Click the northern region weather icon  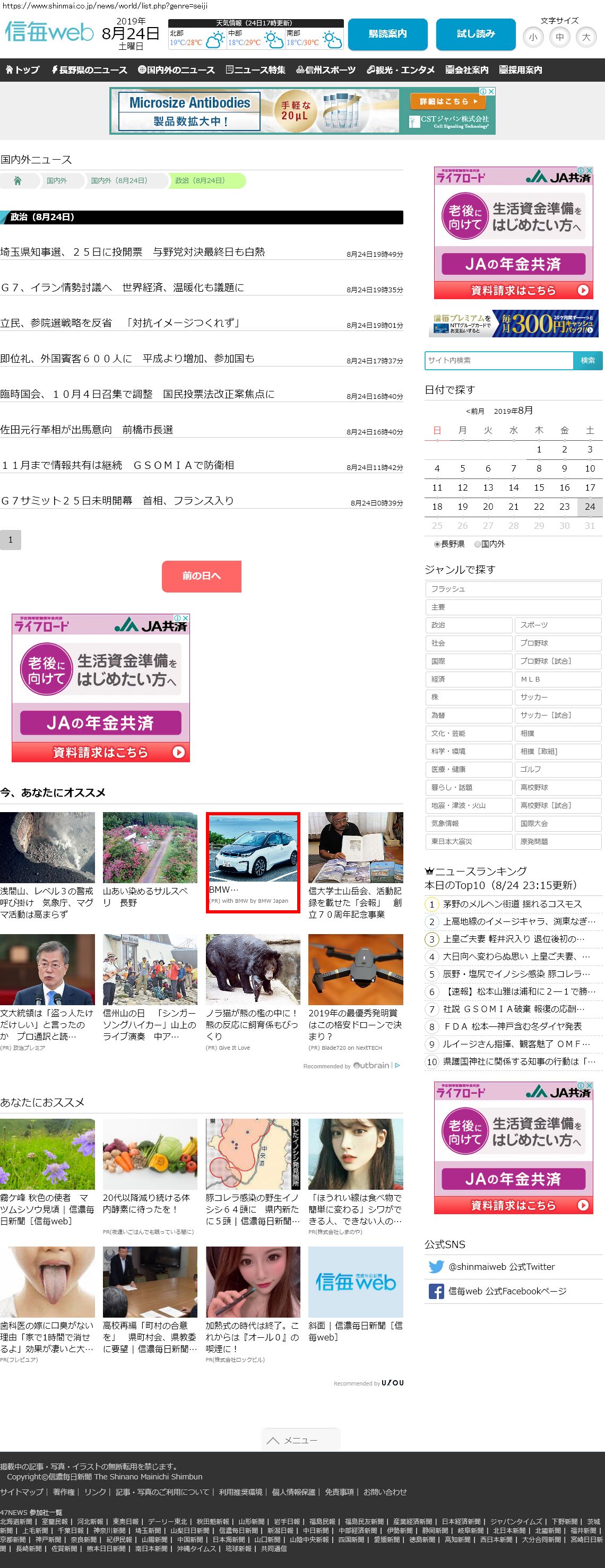[214, 41]
